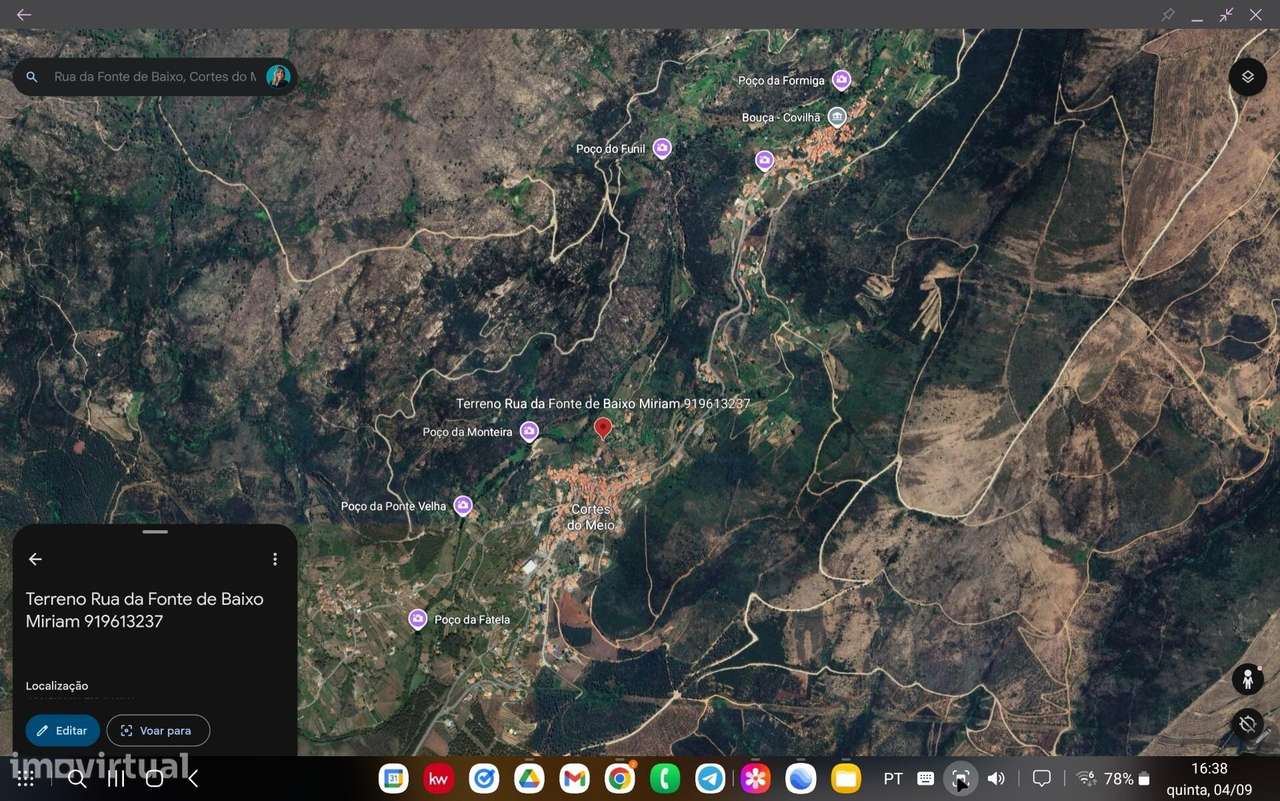Select the Poço do Funil marker
1280x801 pixels.
tap(661, 149)
